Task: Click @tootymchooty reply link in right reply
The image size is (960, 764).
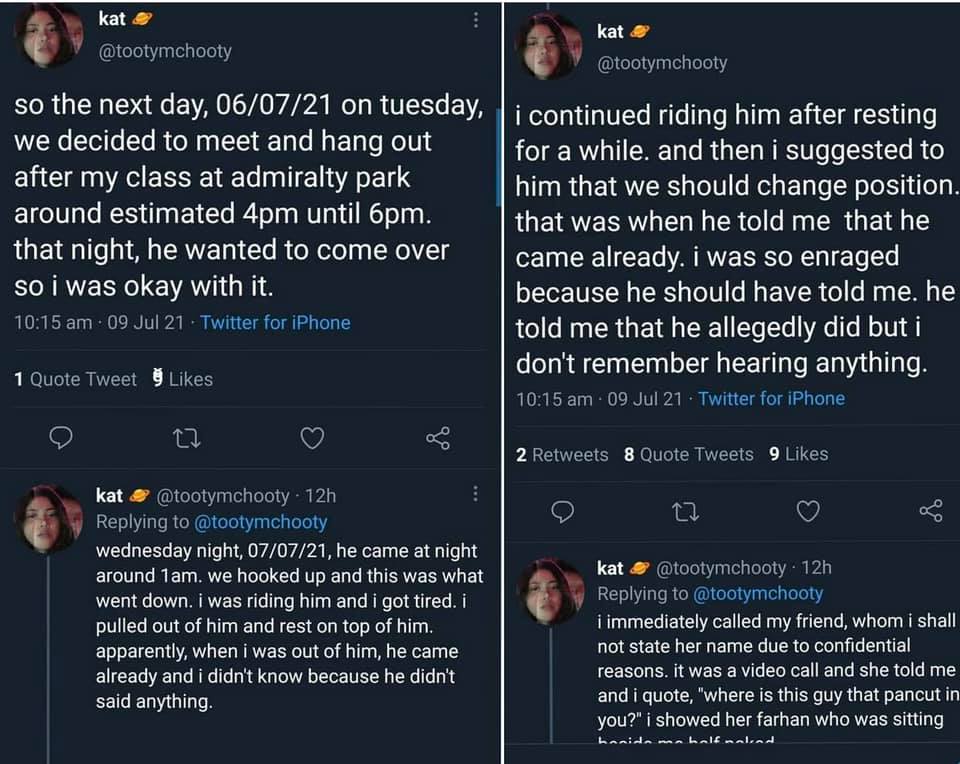Action: [x=757, y=594]
